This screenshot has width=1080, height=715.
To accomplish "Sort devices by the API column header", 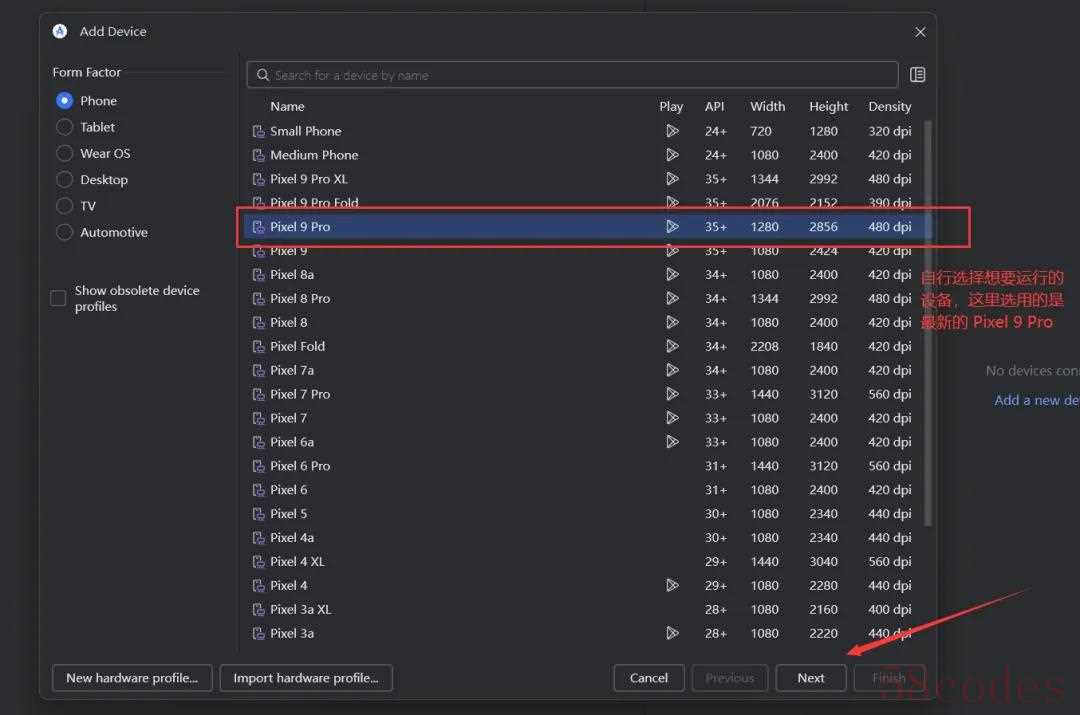I will tap(714, 106).
